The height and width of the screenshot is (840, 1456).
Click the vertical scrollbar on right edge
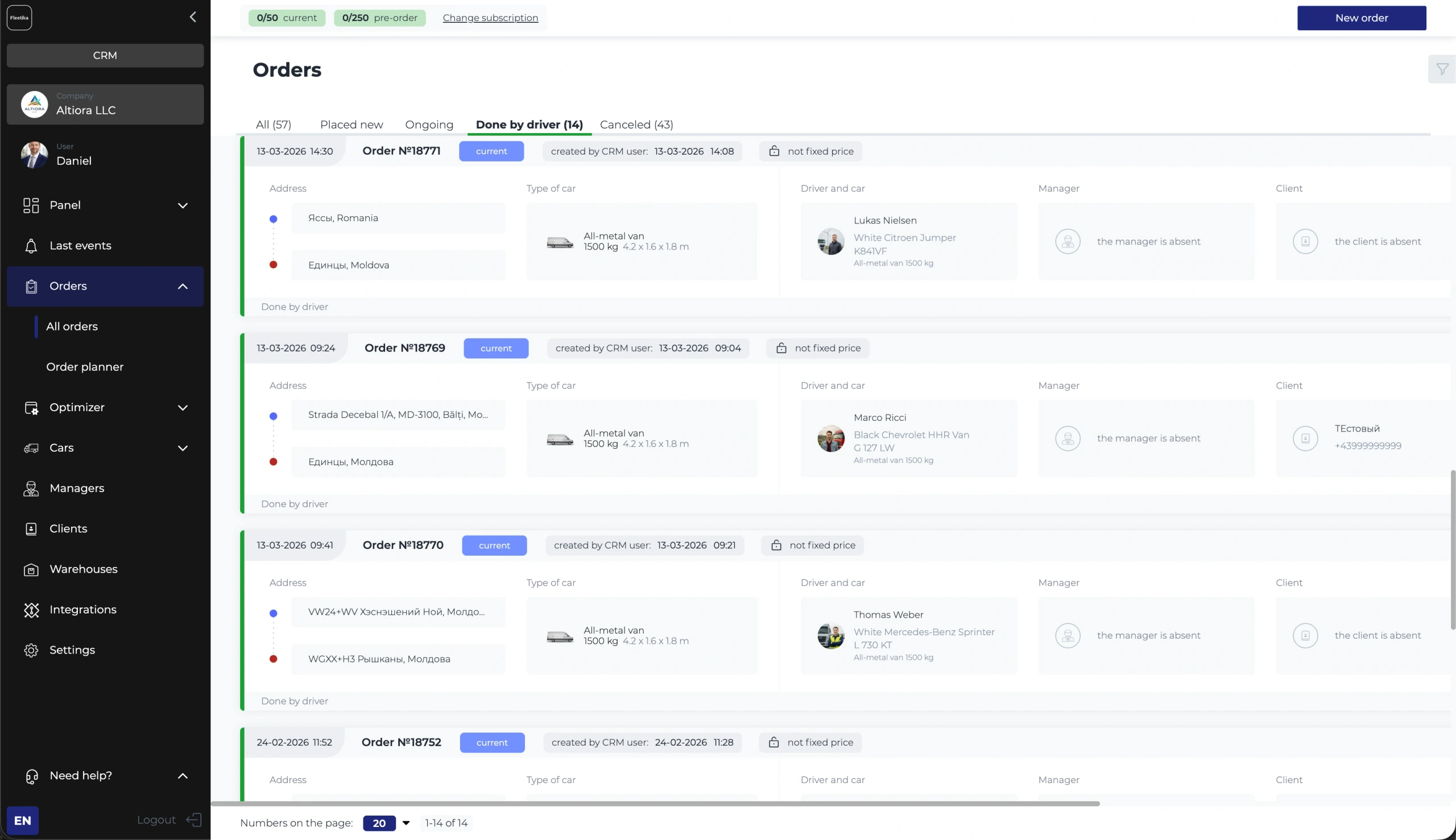1453,550
